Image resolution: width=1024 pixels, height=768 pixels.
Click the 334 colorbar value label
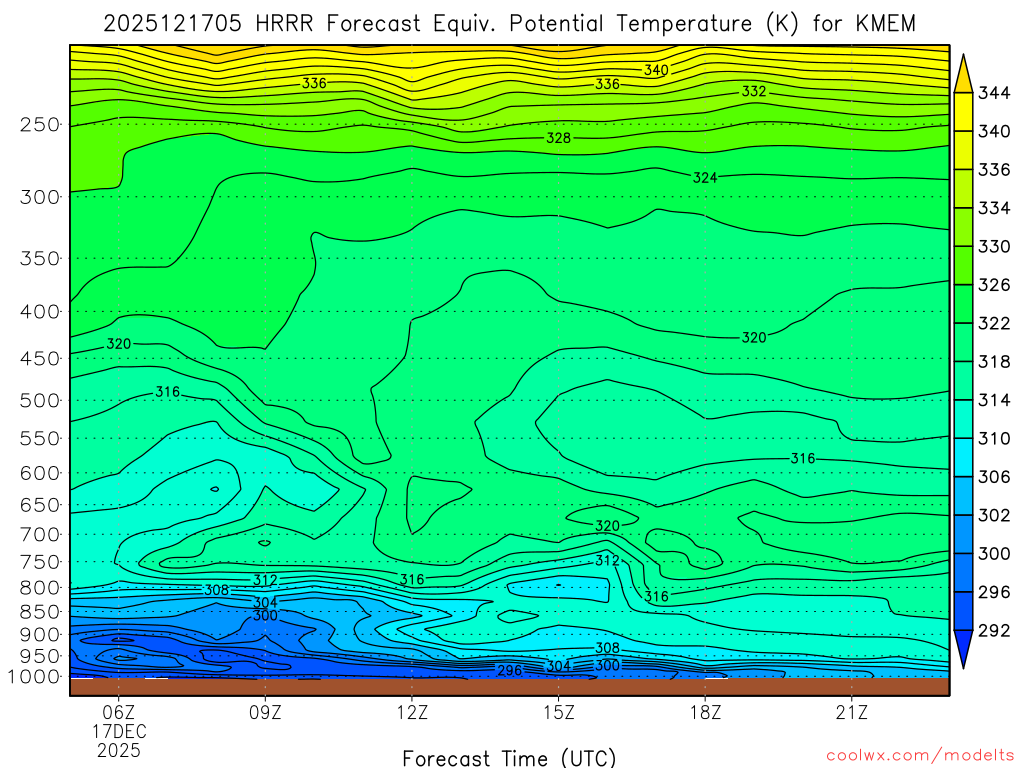(x=994, y=208)
